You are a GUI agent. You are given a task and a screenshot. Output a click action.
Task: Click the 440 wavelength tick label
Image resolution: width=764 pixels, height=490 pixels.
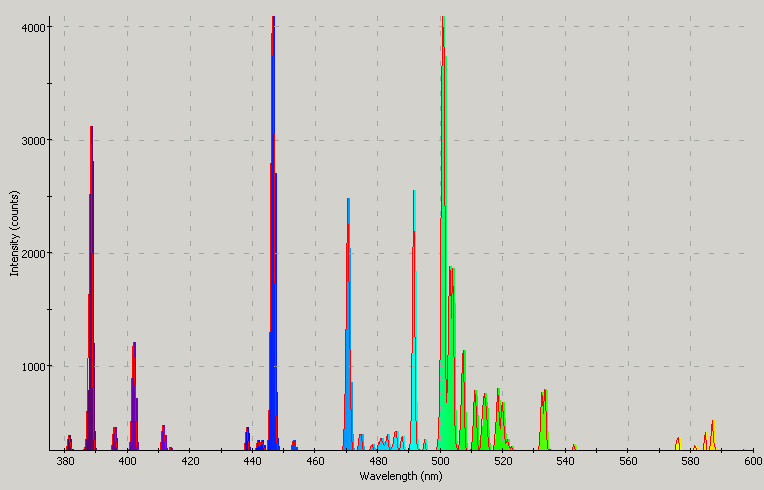252,461
